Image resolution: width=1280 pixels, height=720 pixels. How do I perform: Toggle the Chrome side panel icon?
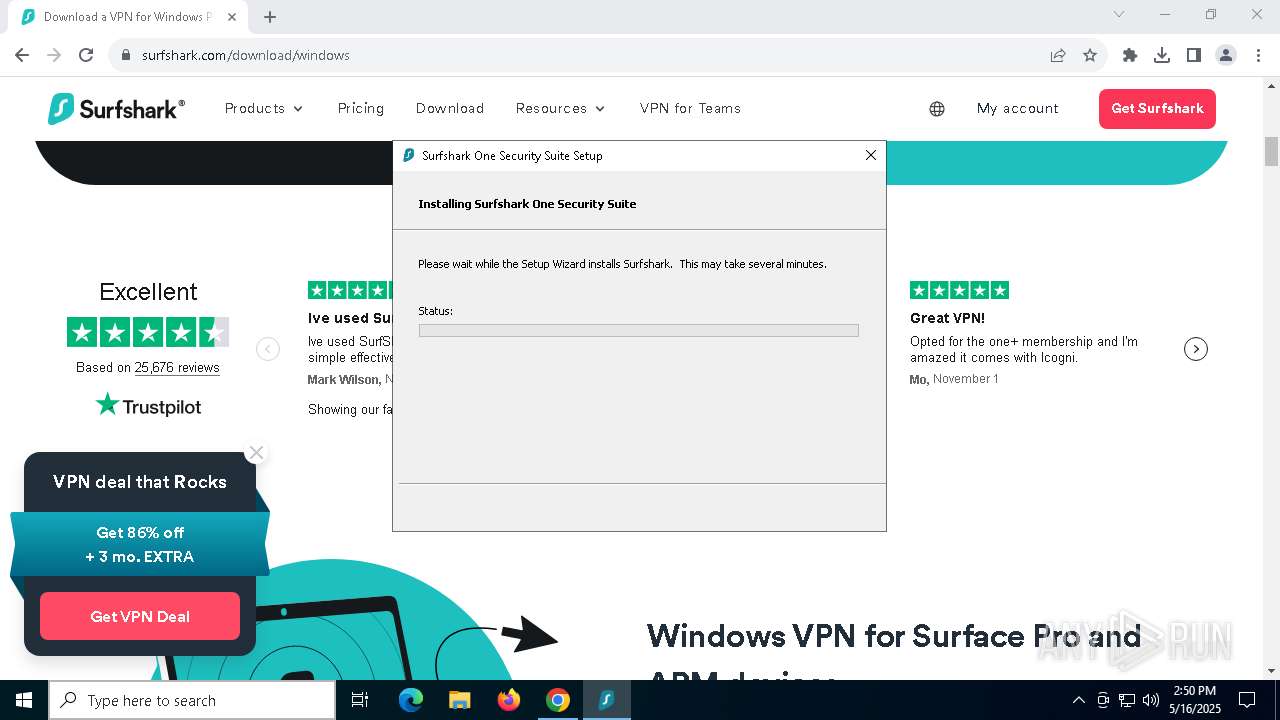coord(1194,55)
